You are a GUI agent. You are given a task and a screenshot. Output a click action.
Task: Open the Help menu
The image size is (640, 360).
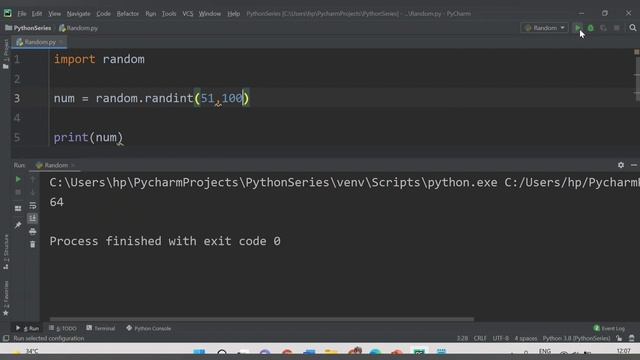tap(233, 13)
